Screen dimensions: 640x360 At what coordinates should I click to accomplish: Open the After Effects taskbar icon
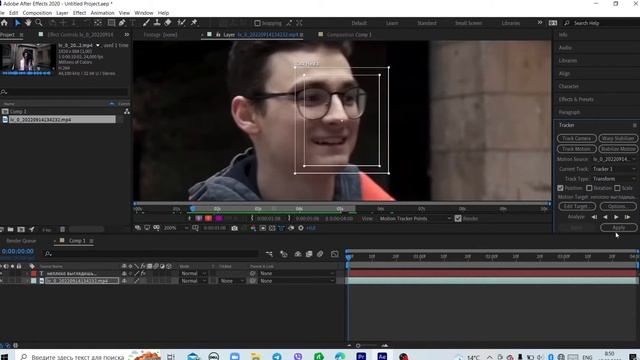tap(382, 356)
